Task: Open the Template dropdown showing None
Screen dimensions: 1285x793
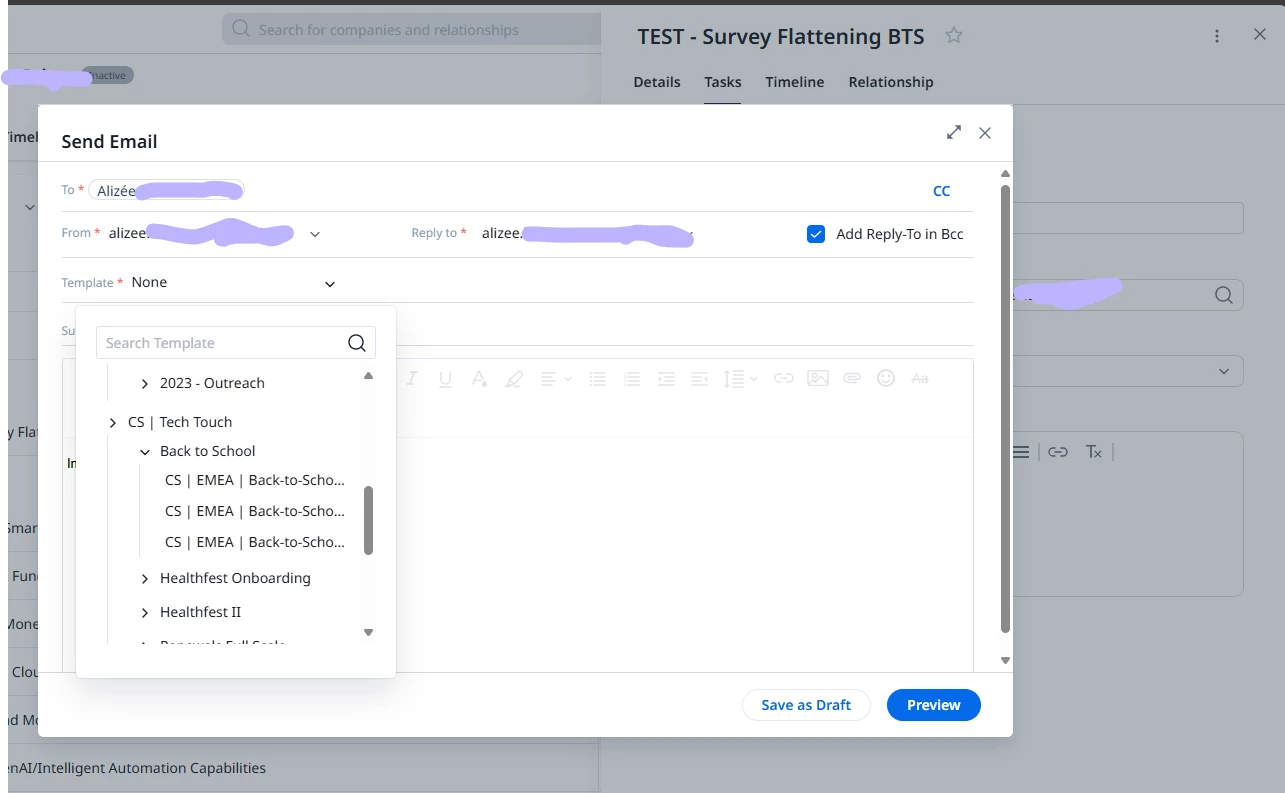Action: pos(234,283)
